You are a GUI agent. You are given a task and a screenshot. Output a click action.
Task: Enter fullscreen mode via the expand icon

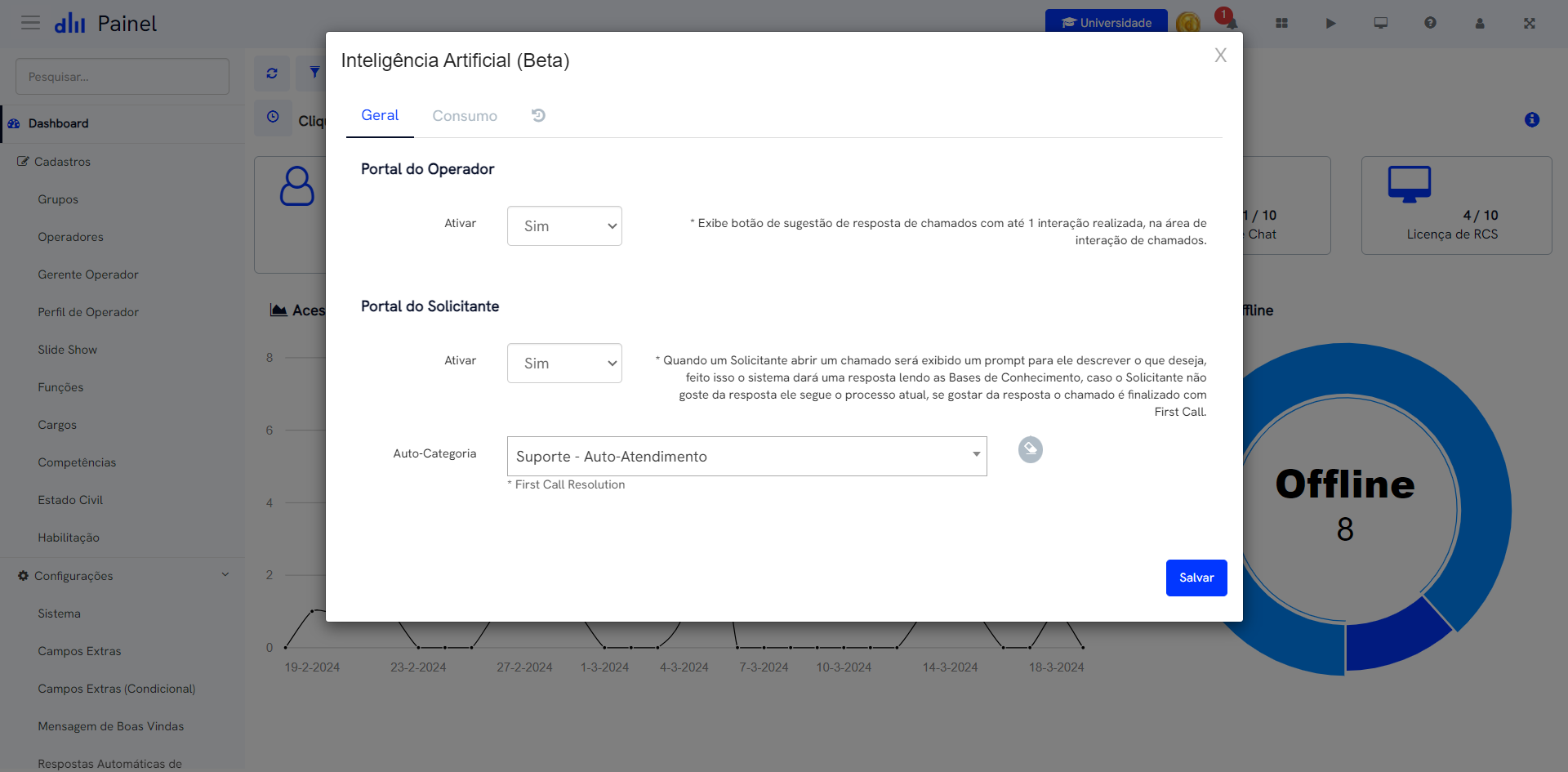pyautogui.click(x=1529, y=24)
